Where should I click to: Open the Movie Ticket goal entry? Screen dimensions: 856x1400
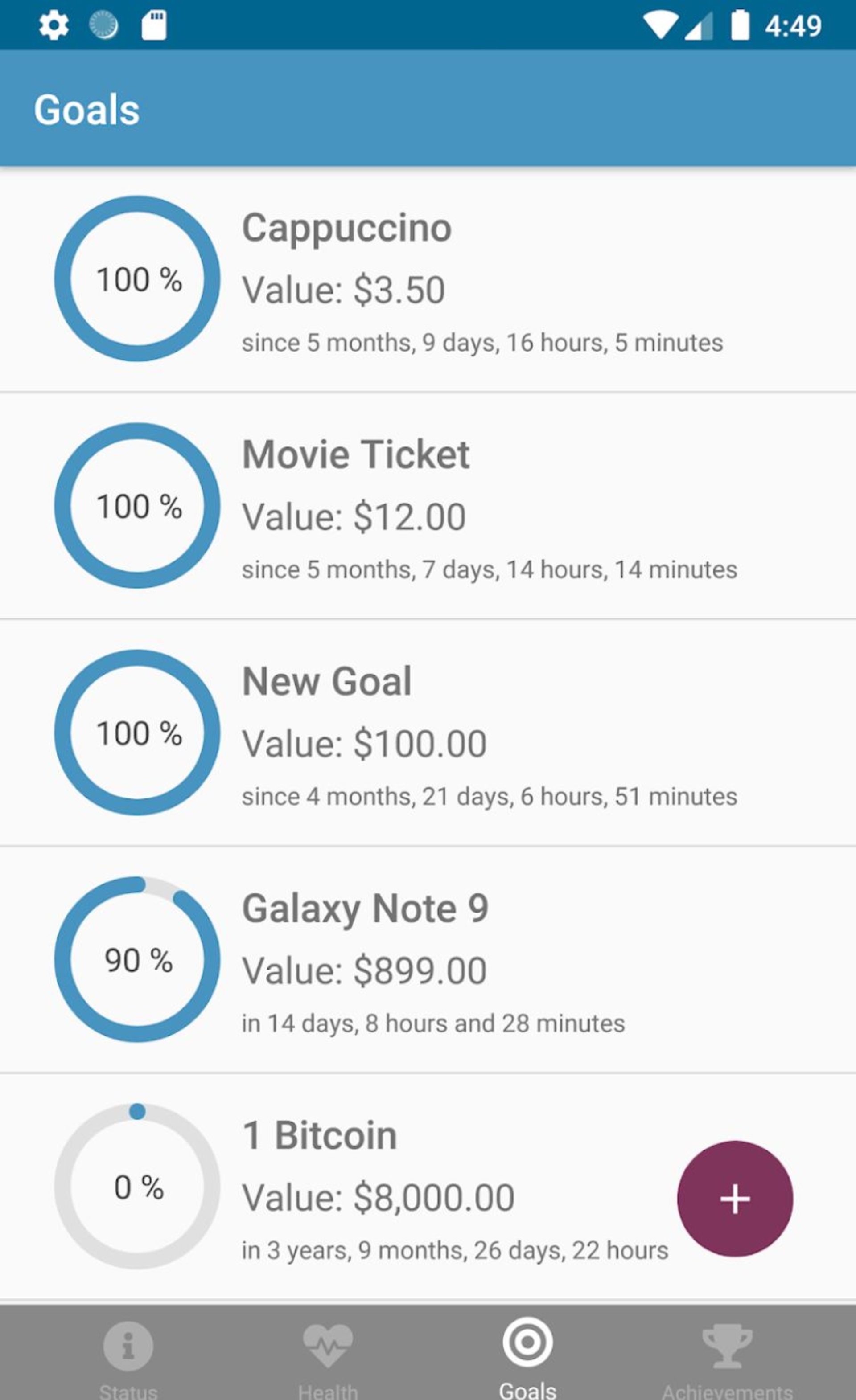tap(428, 505)
